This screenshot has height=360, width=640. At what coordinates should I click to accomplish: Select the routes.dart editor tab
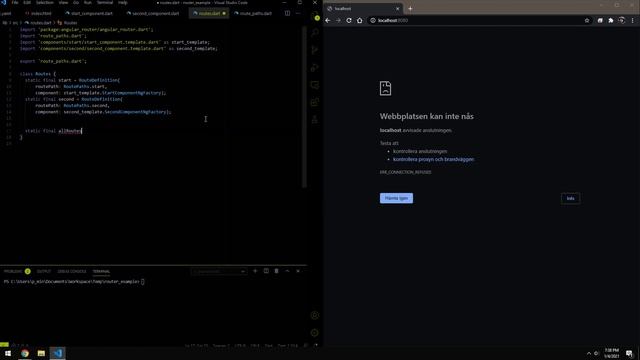209,13
